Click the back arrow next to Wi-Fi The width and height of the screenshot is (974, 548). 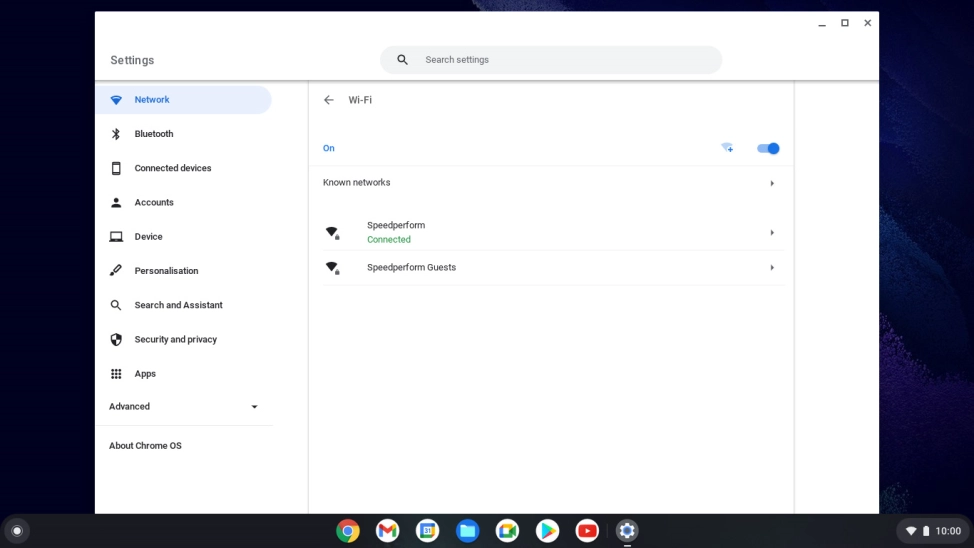tap(329, 100)
